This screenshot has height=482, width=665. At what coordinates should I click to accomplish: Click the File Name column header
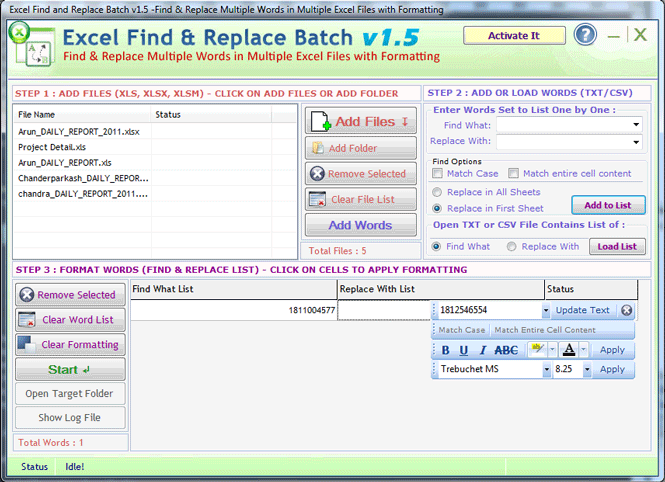click(82, 114)
